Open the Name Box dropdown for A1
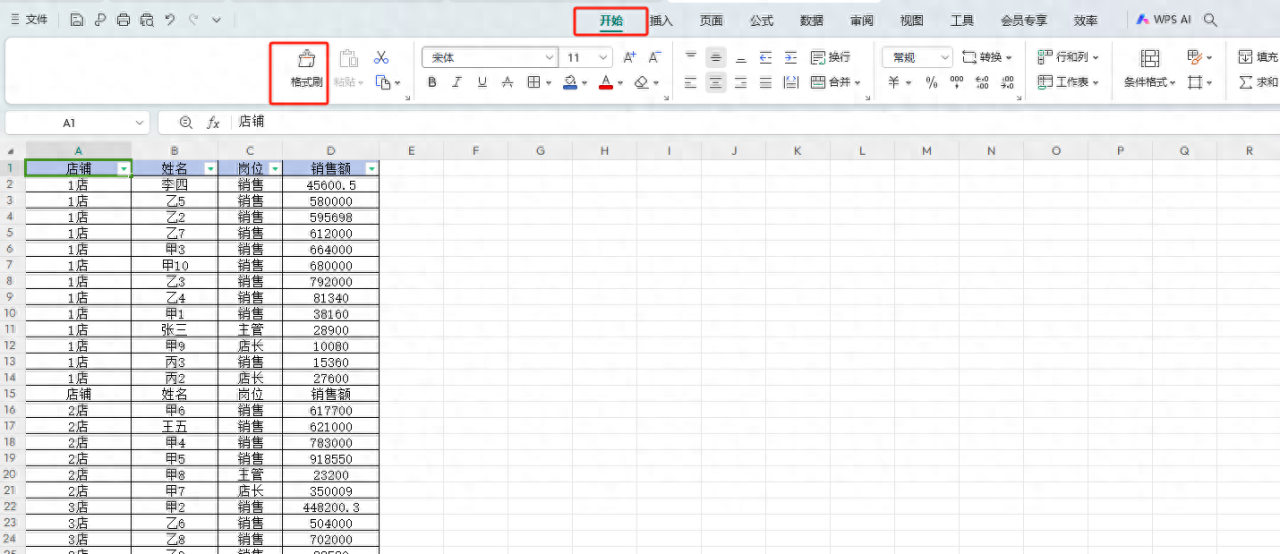 click(140, 122)
